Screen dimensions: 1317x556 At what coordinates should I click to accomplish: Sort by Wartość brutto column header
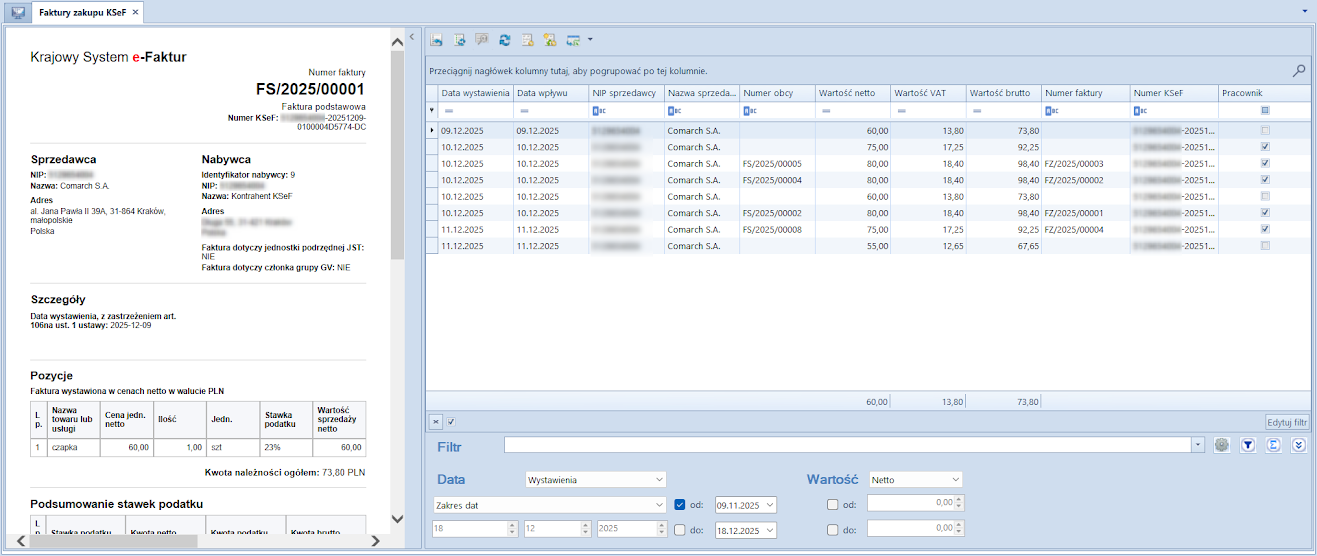point(1002,93)
